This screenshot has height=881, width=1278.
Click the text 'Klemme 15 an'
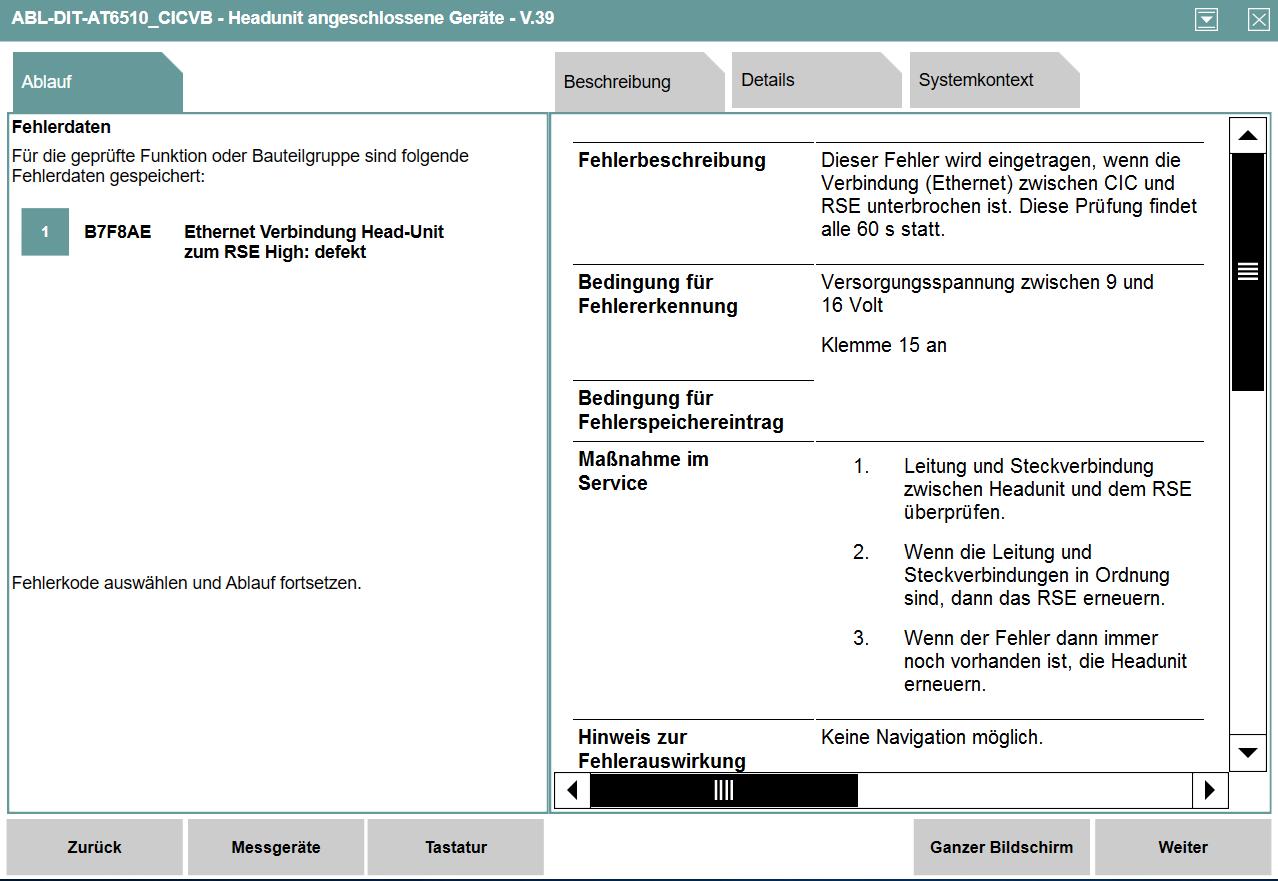click(x=884, y=345)
